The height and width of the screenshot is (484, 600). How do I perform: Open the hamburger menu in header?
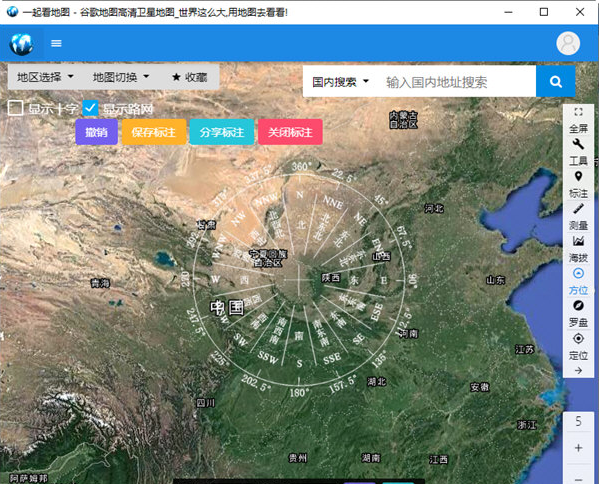point(57,43)
